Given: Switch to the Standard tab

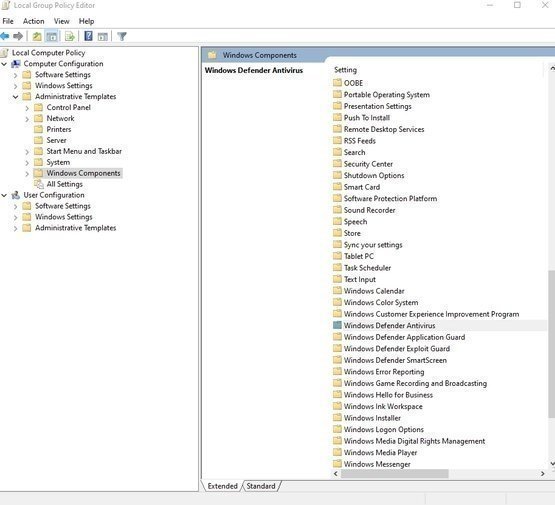Looking at the screenshot, I should pyautogui.click(x=261, y=486).
